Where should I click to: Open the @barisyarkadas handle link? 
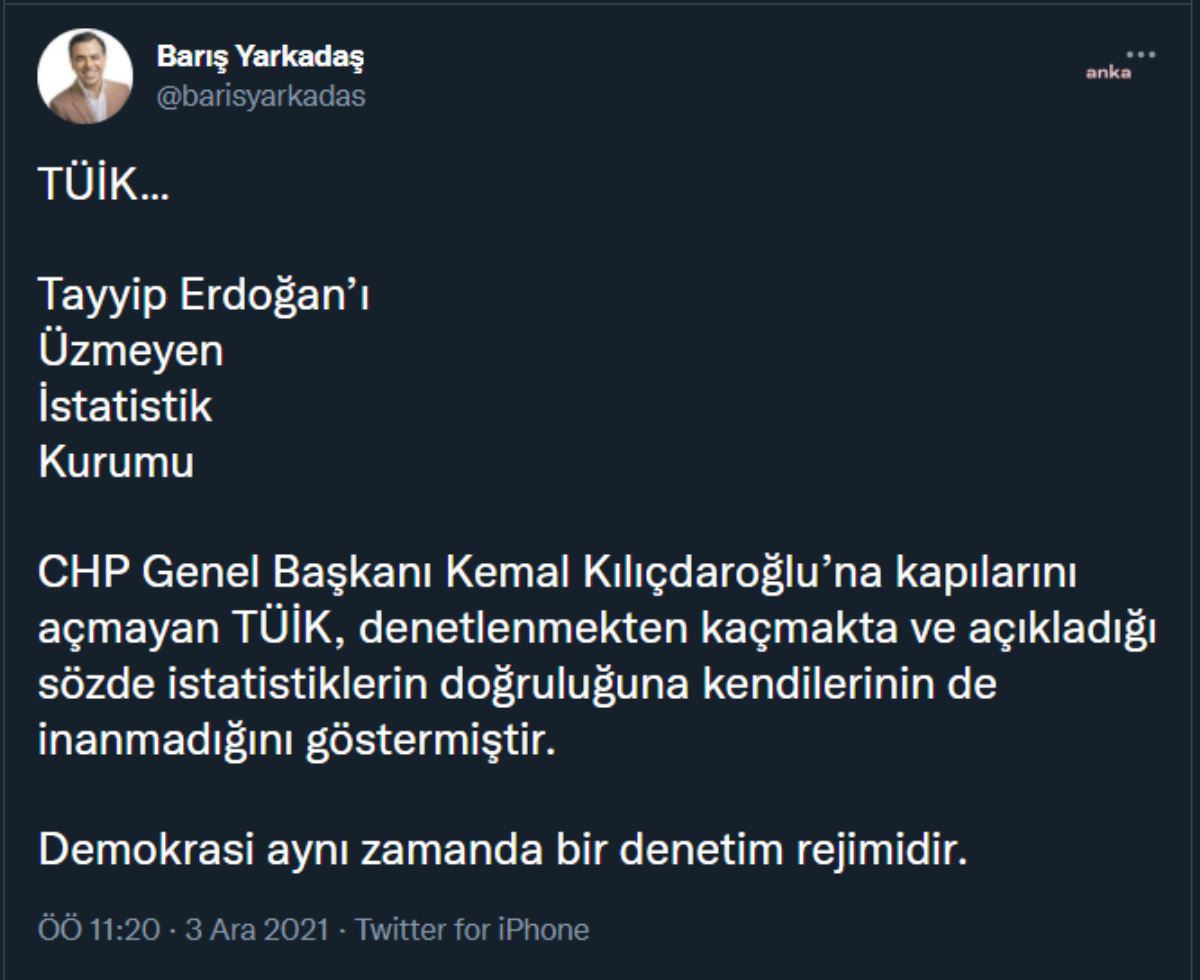coord(261,96)
